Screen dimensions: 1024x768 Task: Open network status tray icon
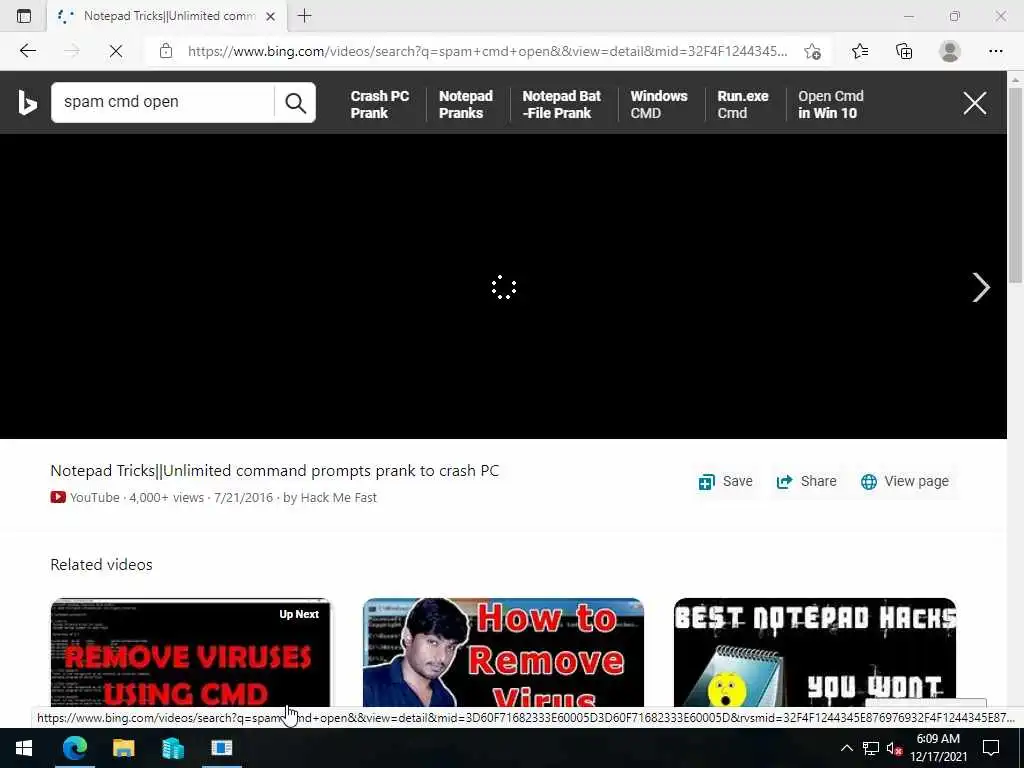tap(871, 748)
